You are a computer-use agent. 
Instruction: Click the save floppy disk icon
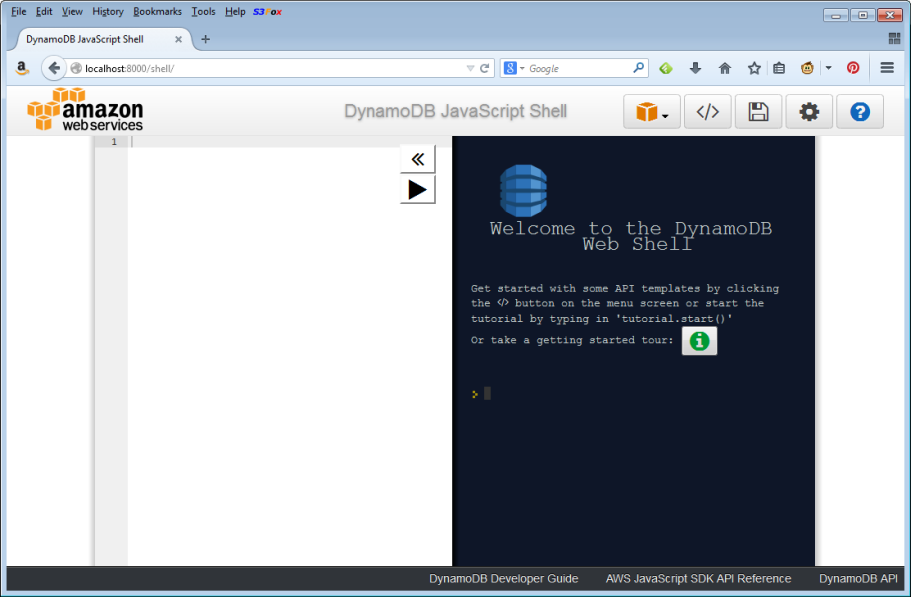tap(758, 112)
